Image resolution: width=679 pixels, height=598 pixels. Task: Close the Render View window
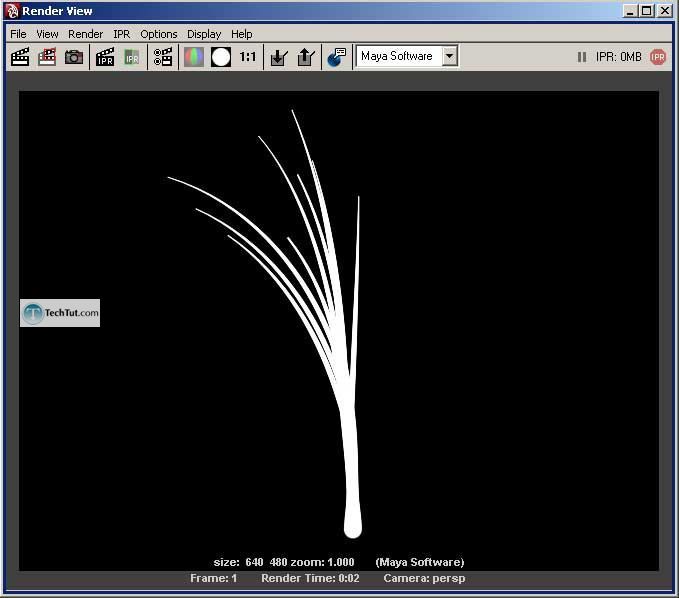(x=665, y=11)
